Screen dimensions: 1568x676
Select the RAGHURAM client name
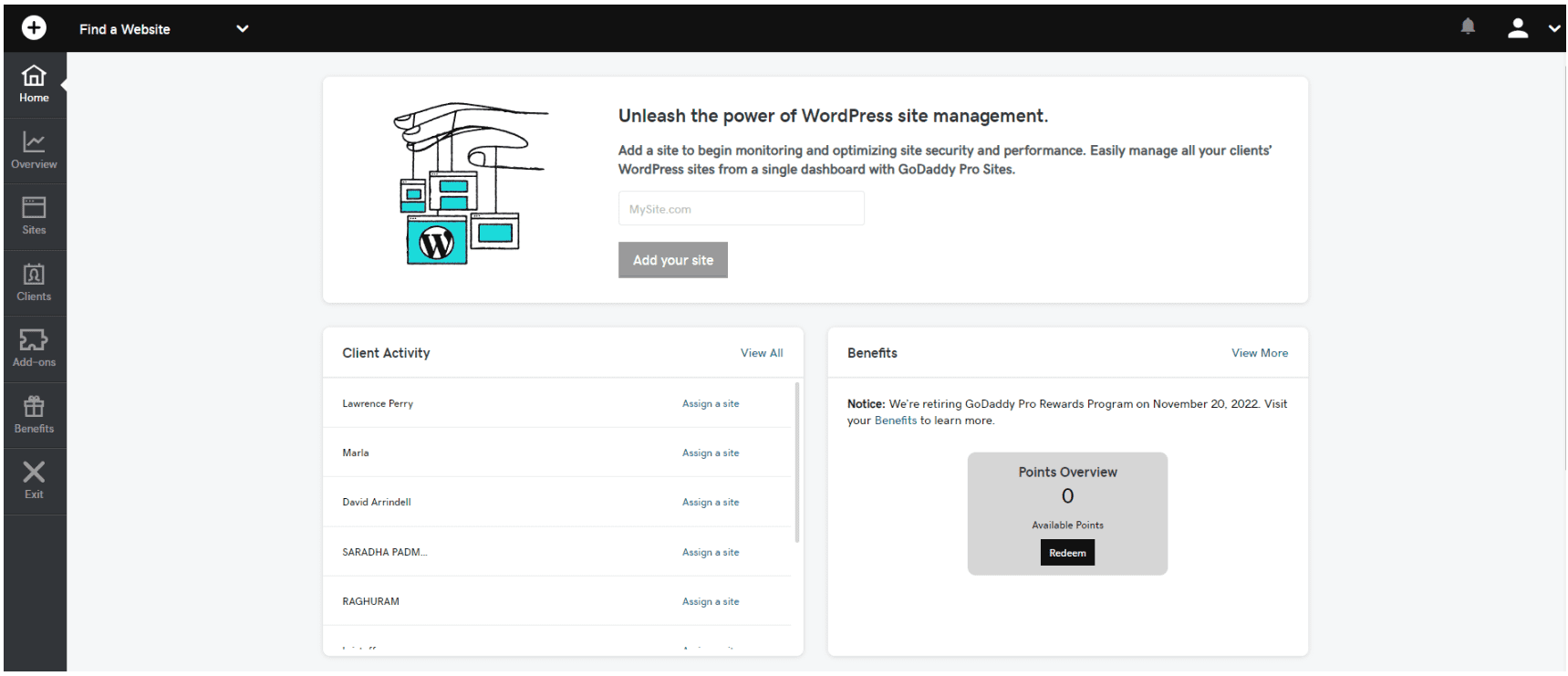click(371, 601)
